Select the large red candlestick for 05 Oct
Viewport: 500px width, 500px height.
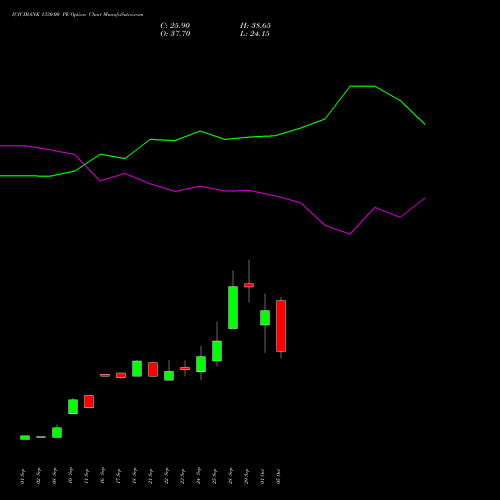coord(281,326)
